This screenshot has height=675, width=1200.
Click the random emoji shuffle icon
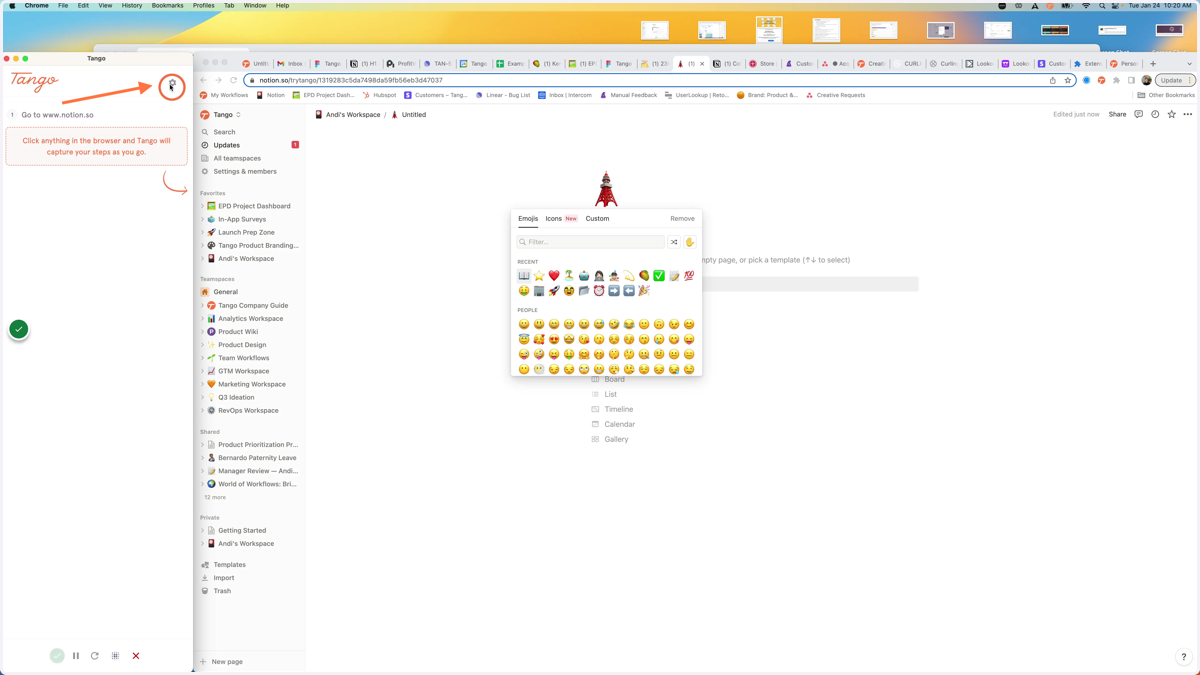click(x=674, y=242)
